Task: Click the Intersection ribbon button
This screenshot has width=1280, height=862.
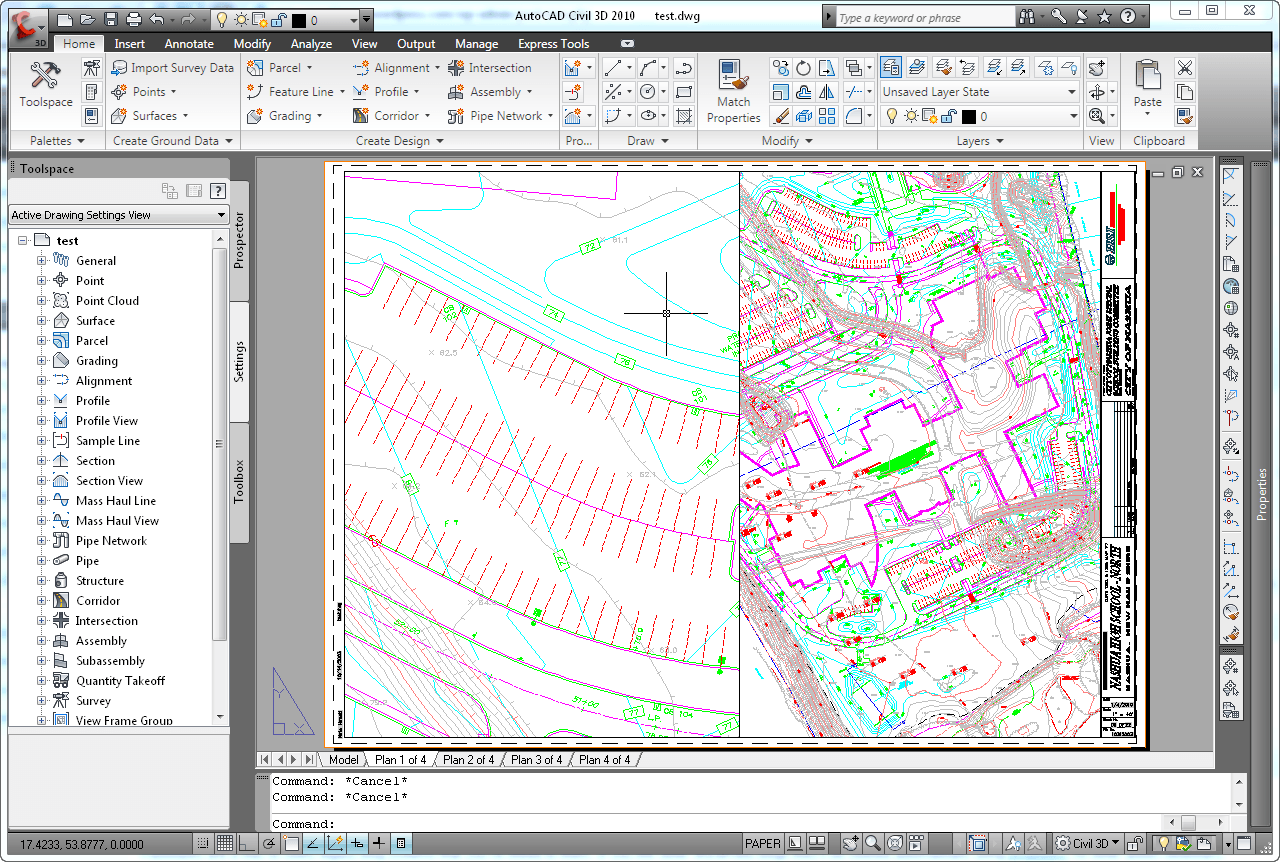Action: [x=490, y=68]
